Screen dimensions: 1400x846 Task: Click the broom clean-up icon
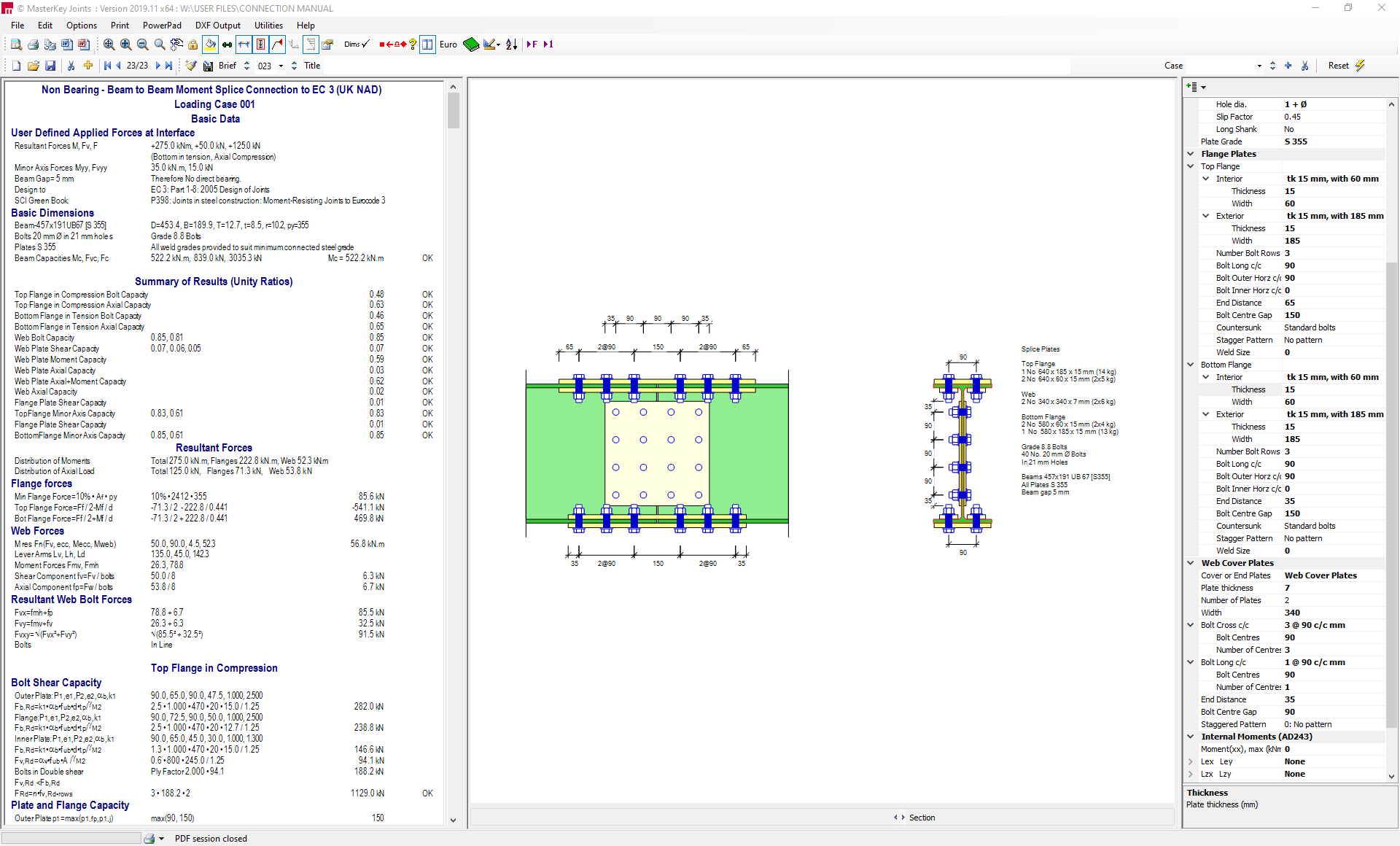coord(191,66)
